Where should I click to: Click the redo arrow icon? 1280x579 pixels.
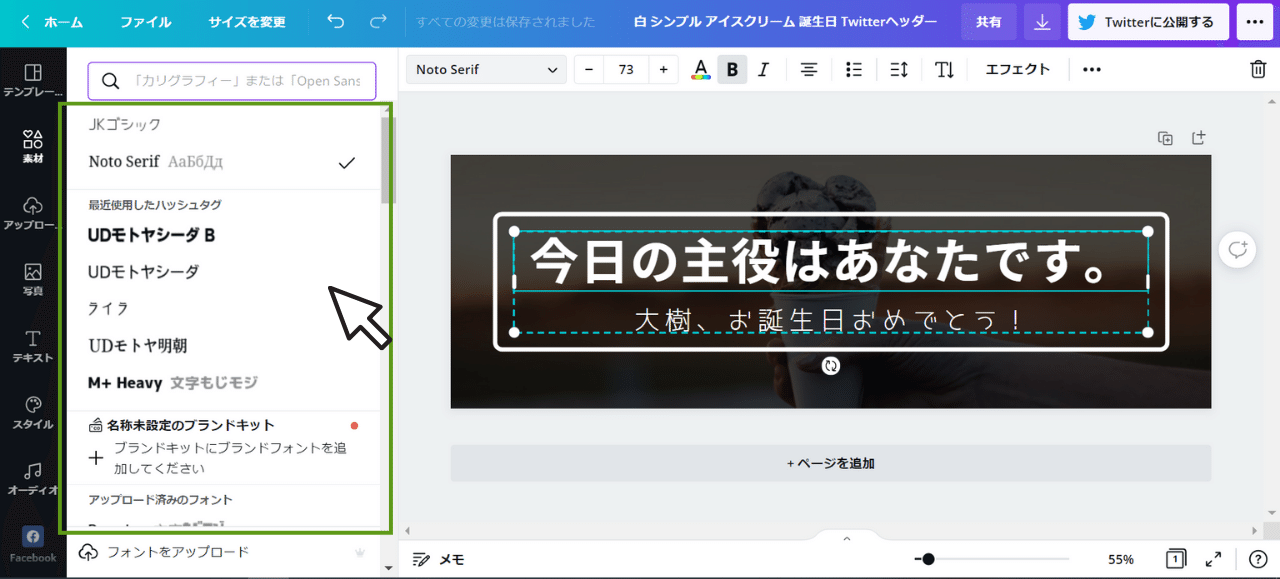coord(378,21)
